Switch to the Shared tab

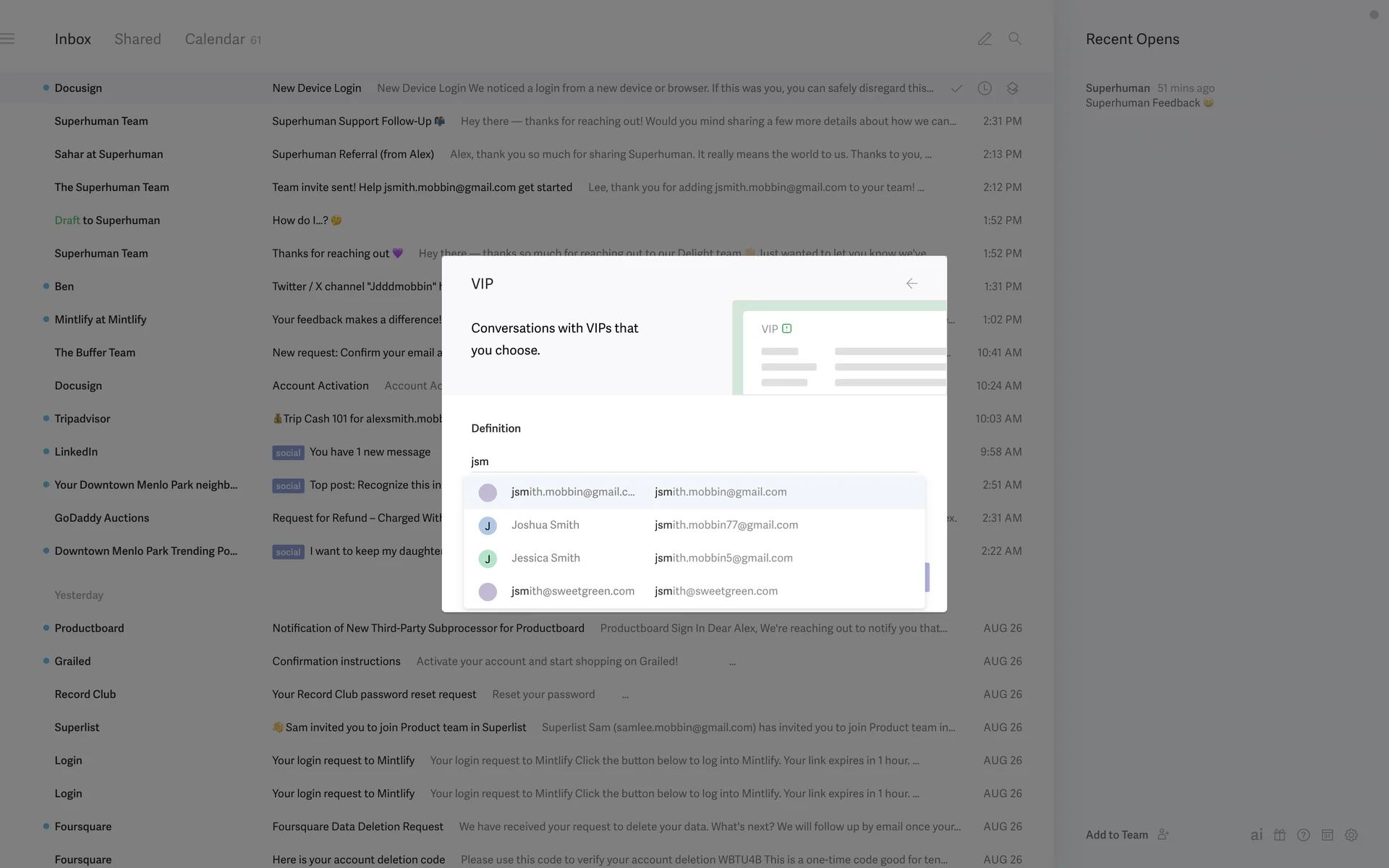pos(137,39)
